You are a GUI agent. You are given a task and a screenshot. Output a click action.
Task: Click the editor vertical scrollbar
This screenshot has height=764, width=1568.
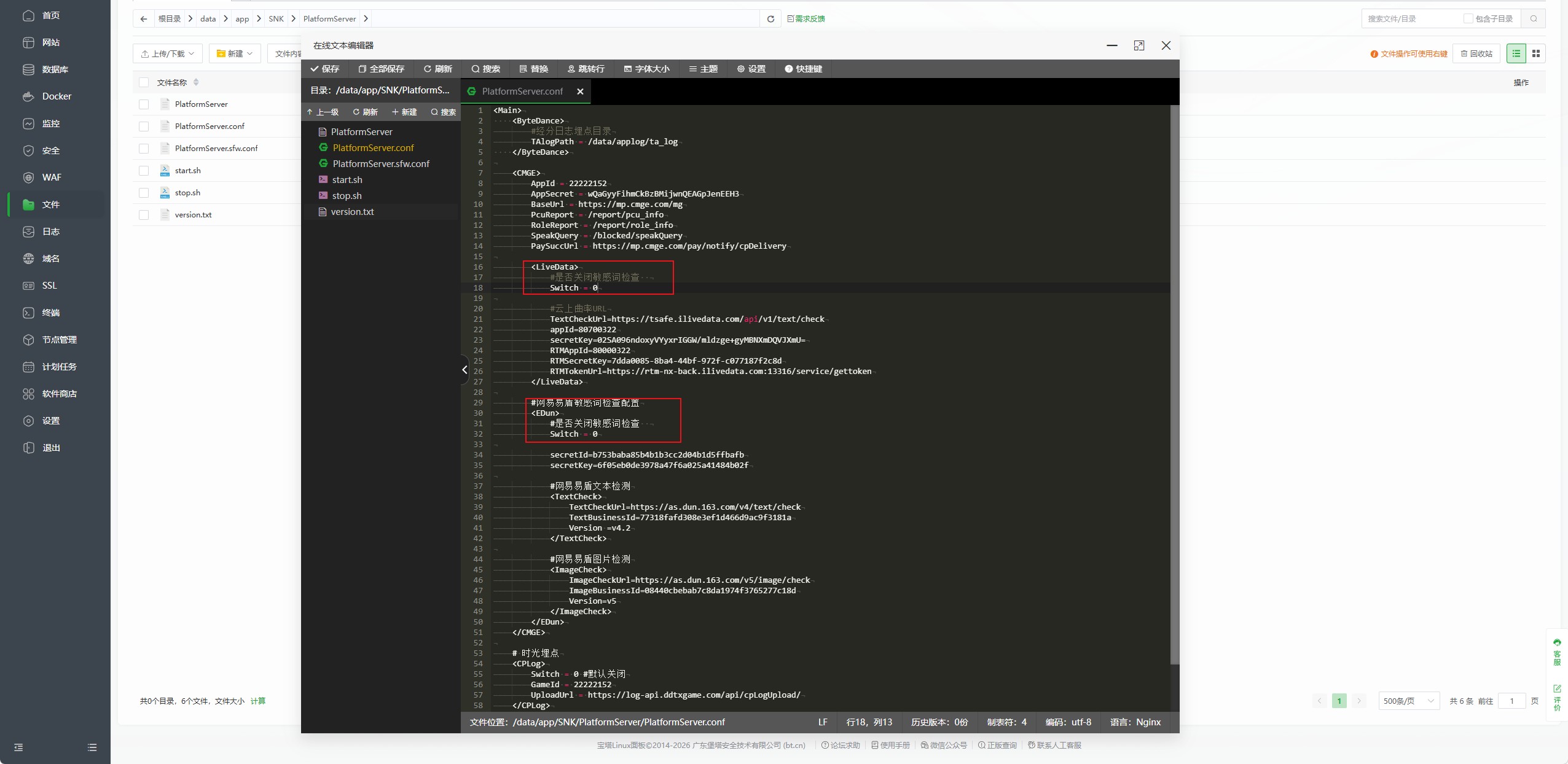point(1174,381)
